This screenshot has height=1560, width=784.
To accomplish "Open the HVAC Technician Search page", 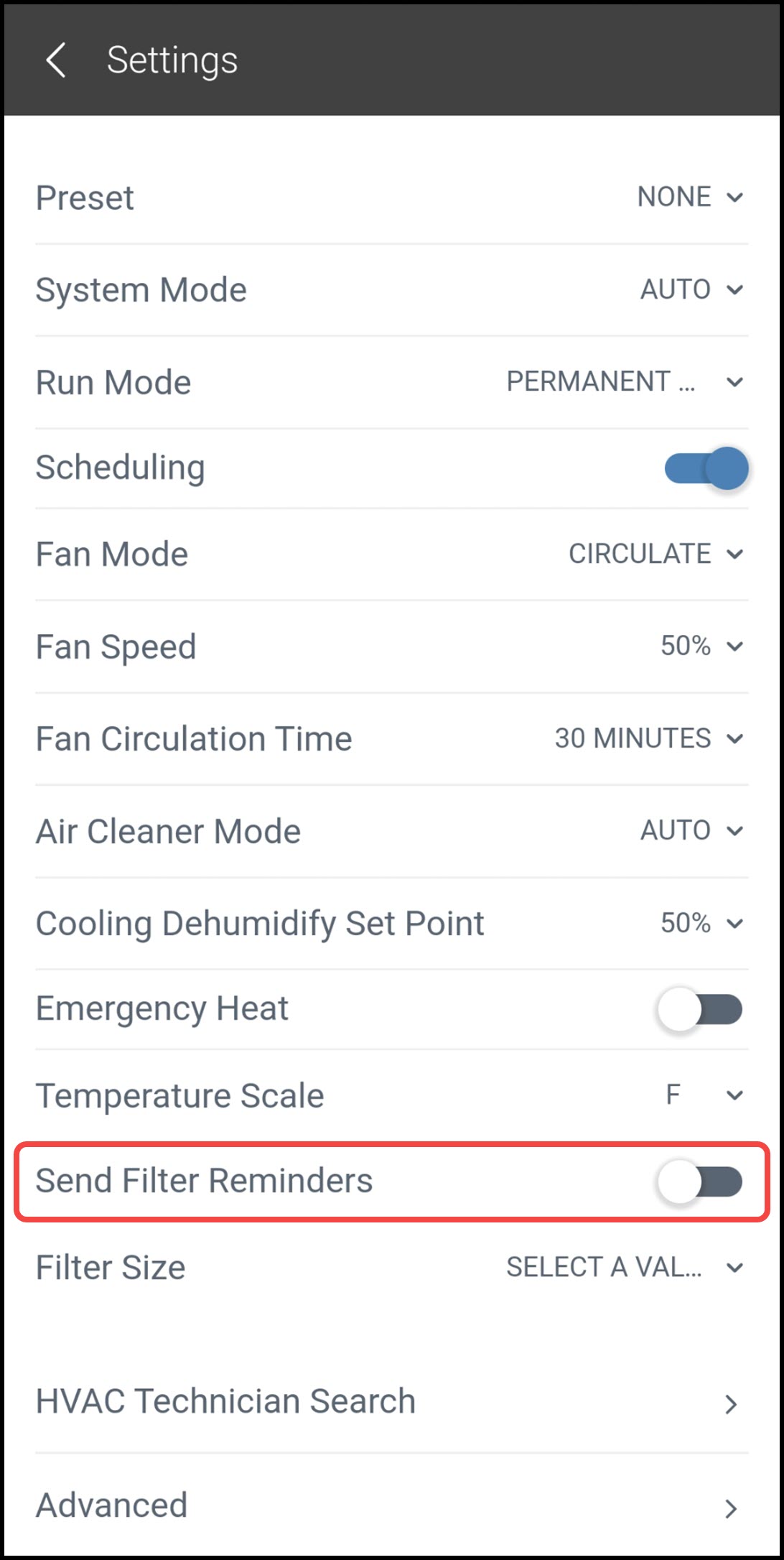I will point(225,1401).
